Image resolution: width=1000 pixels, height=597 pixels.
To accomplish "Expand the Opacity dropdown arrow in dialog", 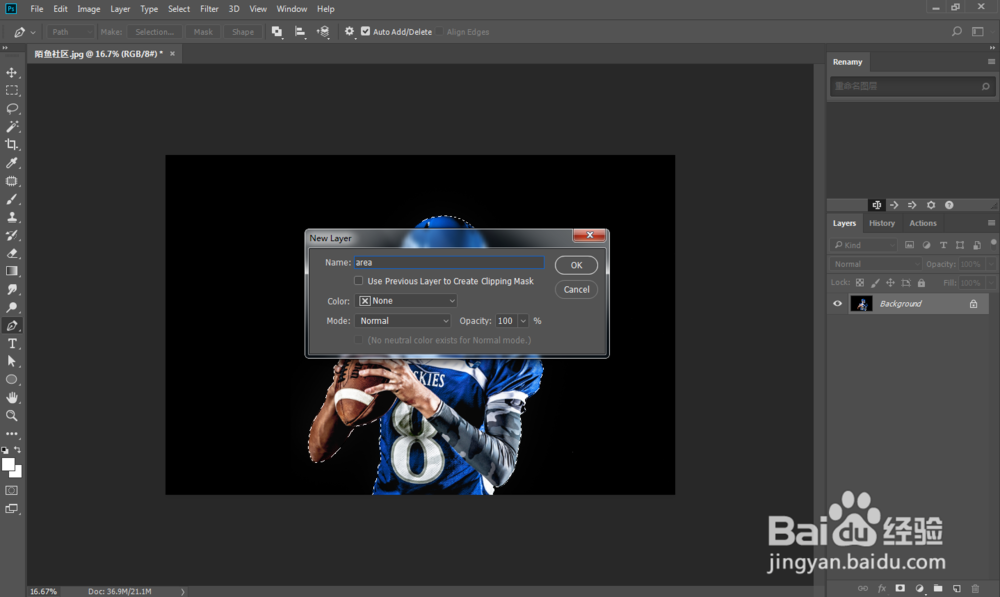I will tap(523, 321).
